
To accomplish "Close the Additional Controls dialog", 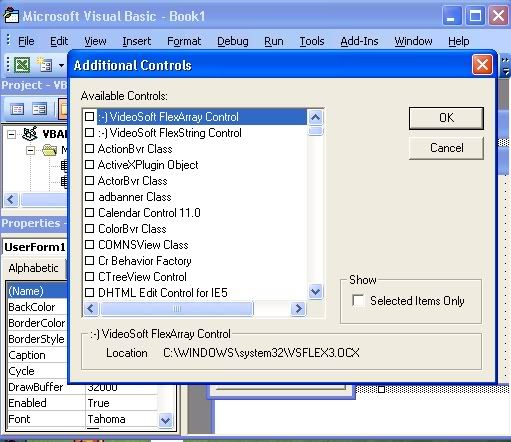I will (x=482, y=65).
